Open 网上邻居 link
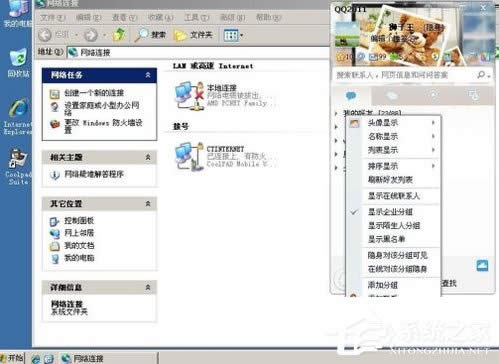 79,233
